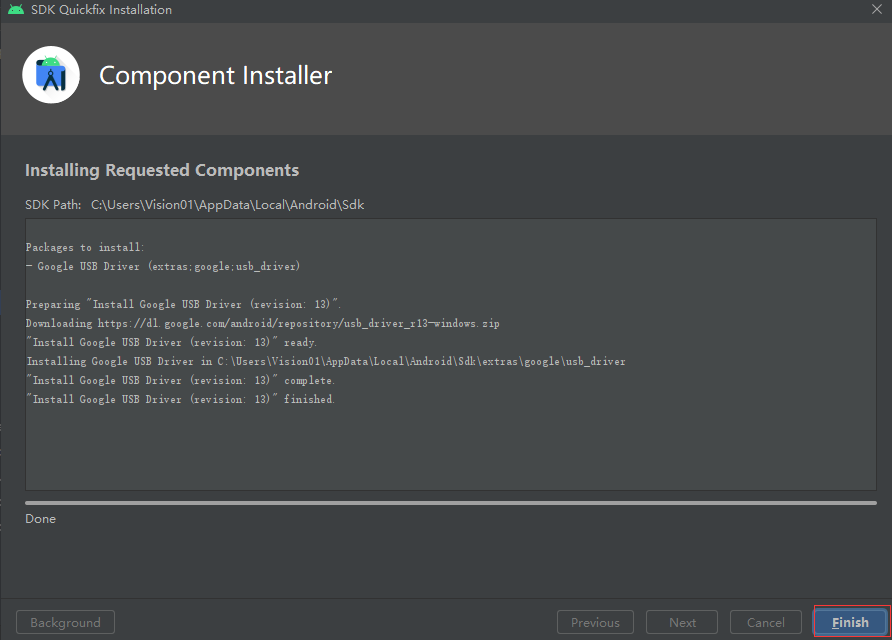Viewport: 892px width, 640px height.
Task: Click the installation progress bar
Action: point(450,503)
